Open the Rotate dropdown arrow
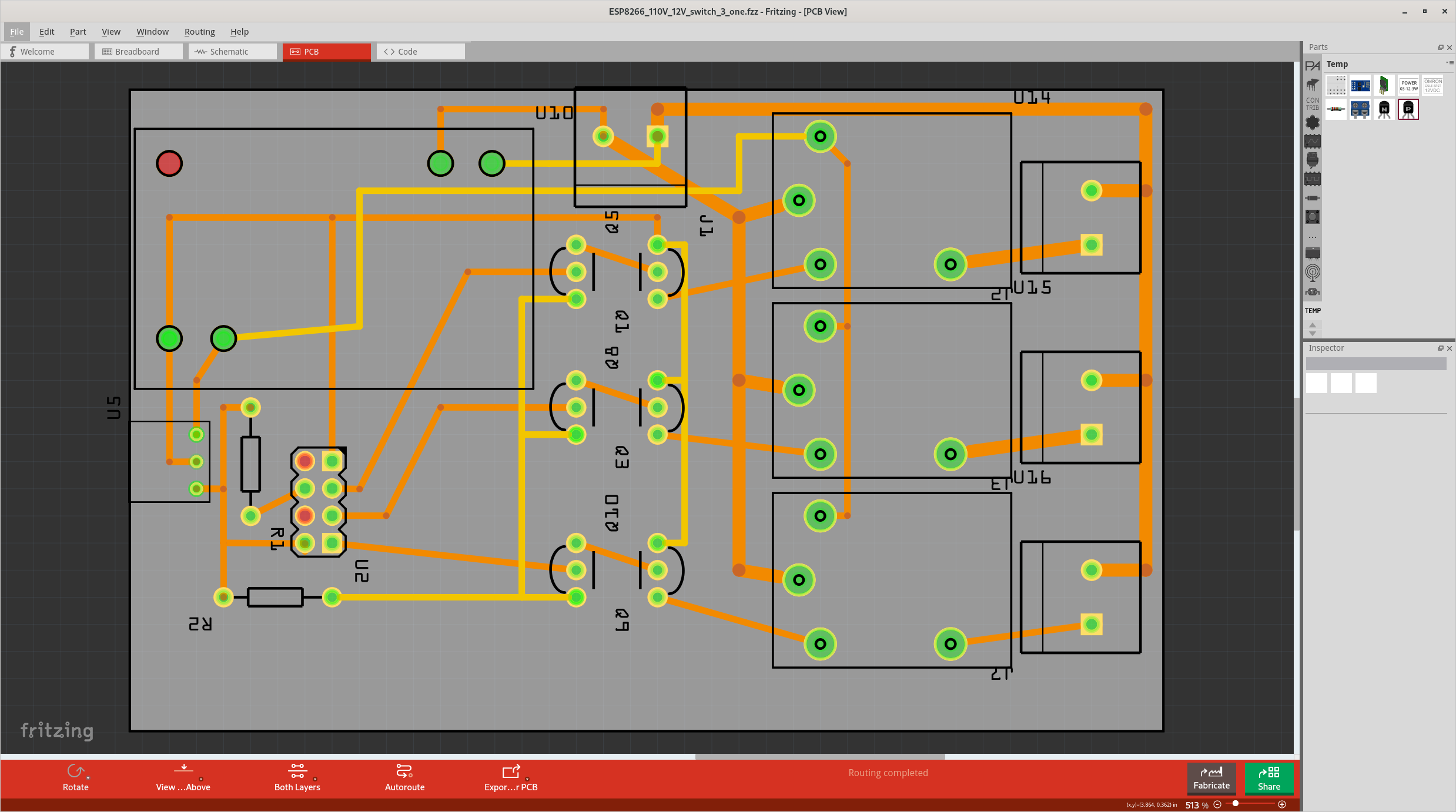Viewport: 1456px width, 812px height. 88,779
